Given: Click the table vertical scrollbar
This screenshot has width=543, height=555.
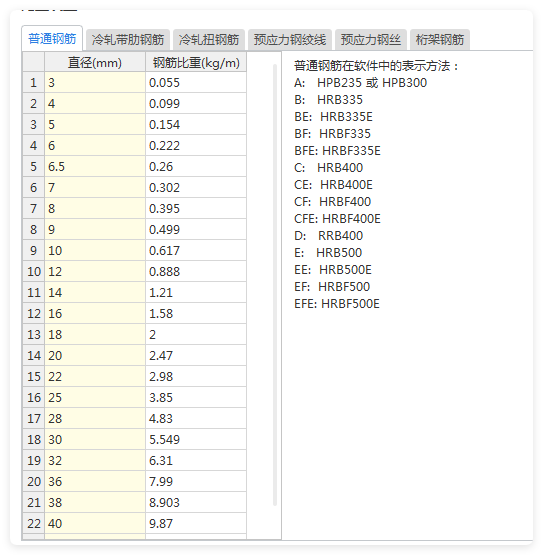Looking at the screenshot, I should coord(275,285).
